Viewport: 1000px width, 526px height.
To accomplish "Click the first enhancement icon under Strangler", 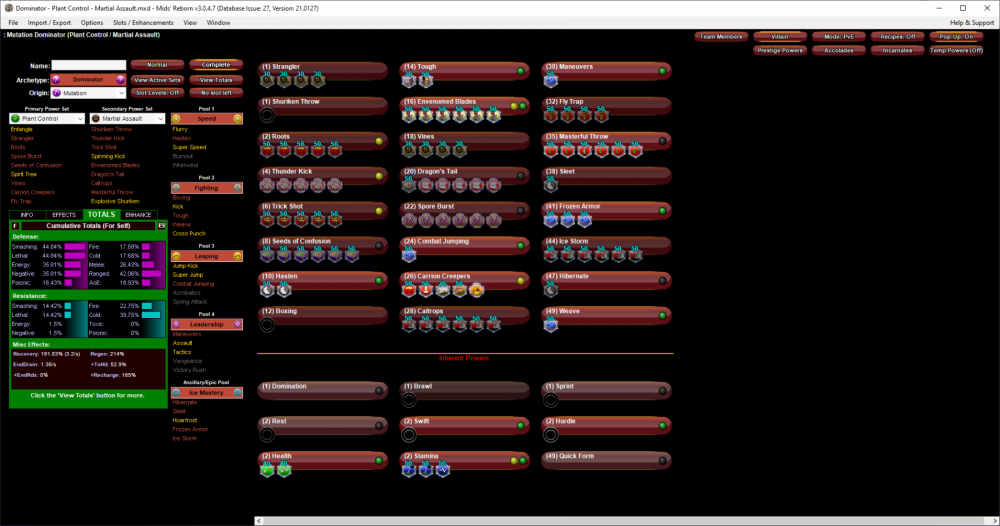I will (x=267, y=80).
